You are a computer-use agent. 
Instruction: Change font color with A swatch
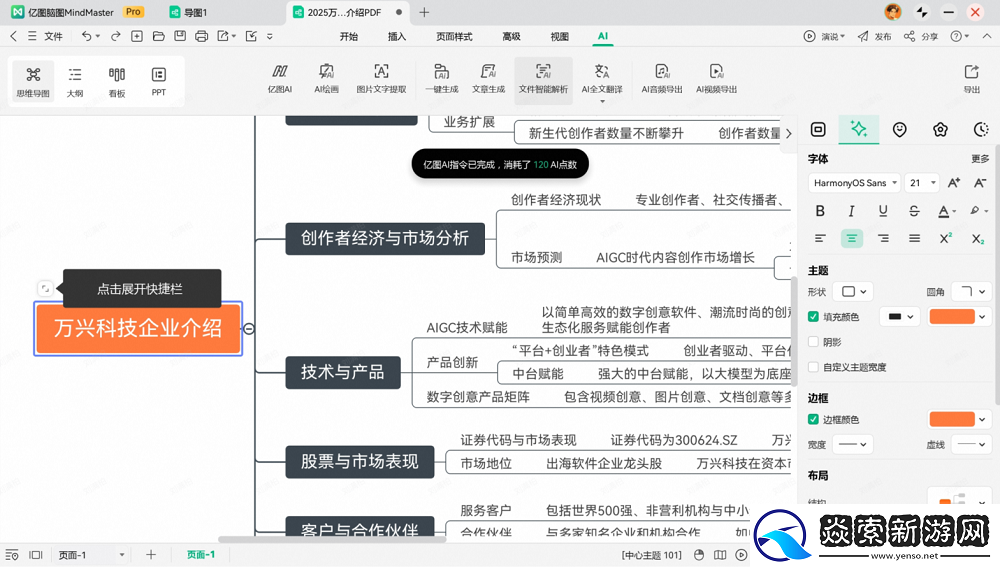pyautogui.click(x=944, y=210)
